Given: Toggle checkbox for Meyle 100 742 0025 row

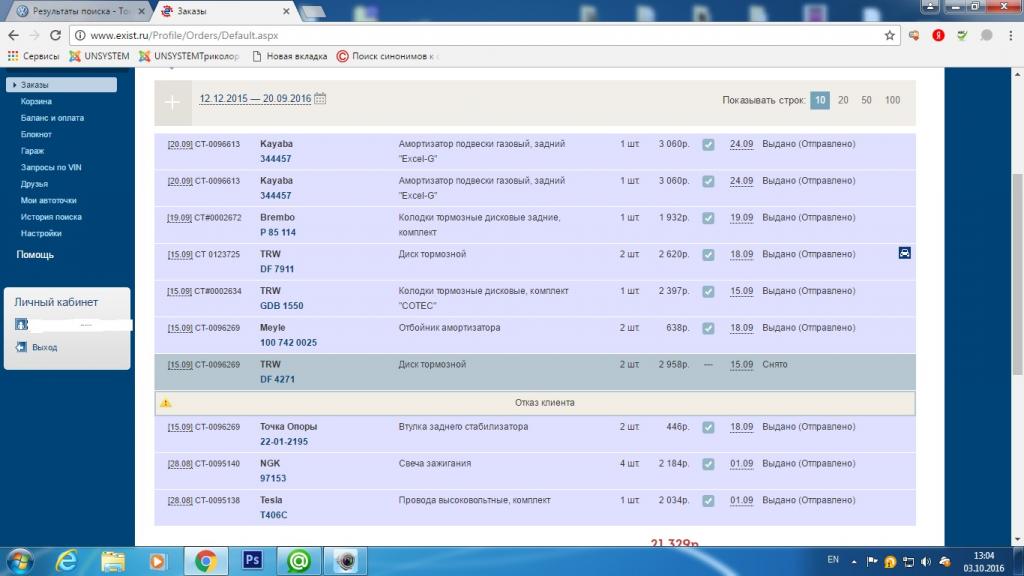Looking at the screenshot, I should click(708, 328).
